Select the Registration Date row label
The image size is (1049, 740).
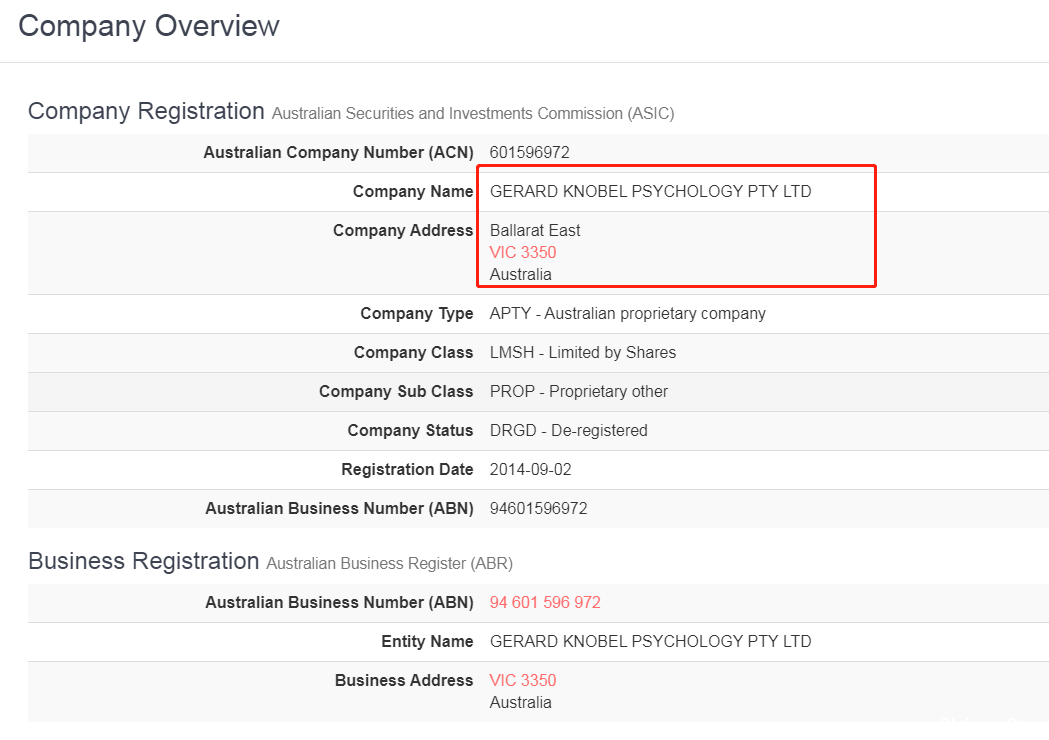click(x=407, y=470)
